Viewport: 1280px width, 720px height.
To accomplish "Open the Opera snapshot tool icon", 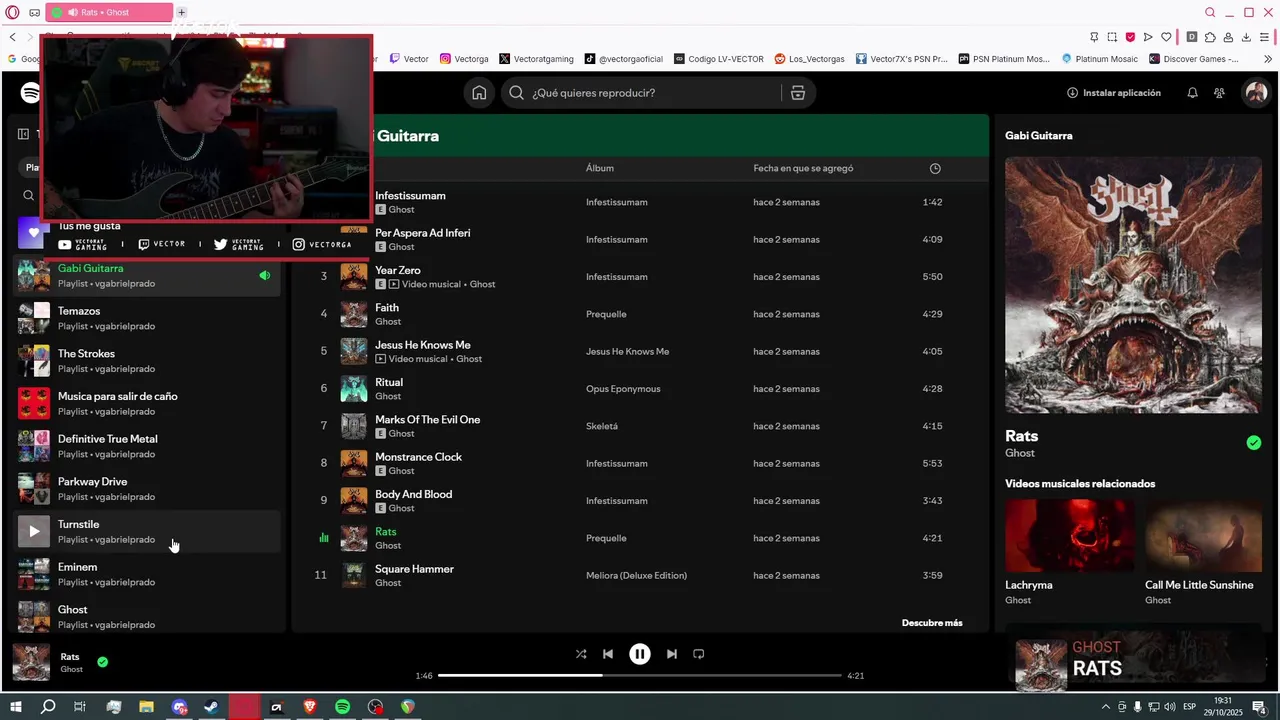I will coord(1112,37).
